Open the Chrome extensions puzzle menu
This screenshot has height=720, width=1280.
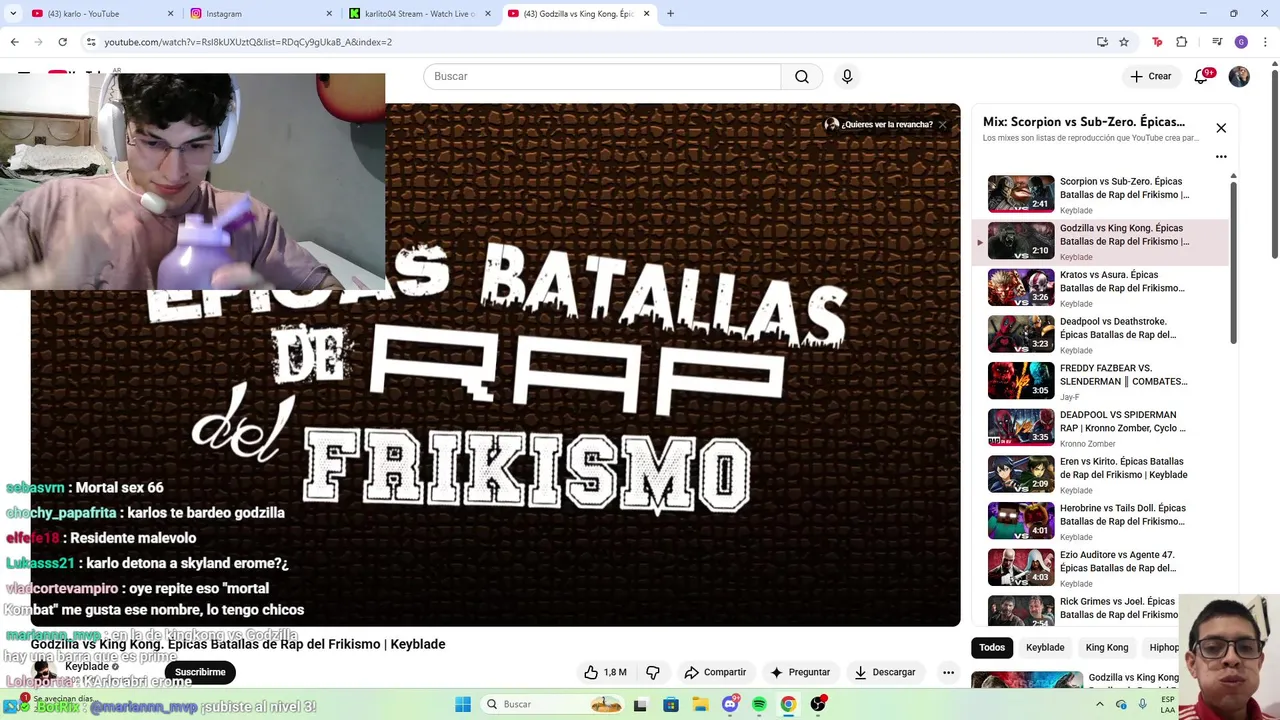click(x=1182, y=42)
